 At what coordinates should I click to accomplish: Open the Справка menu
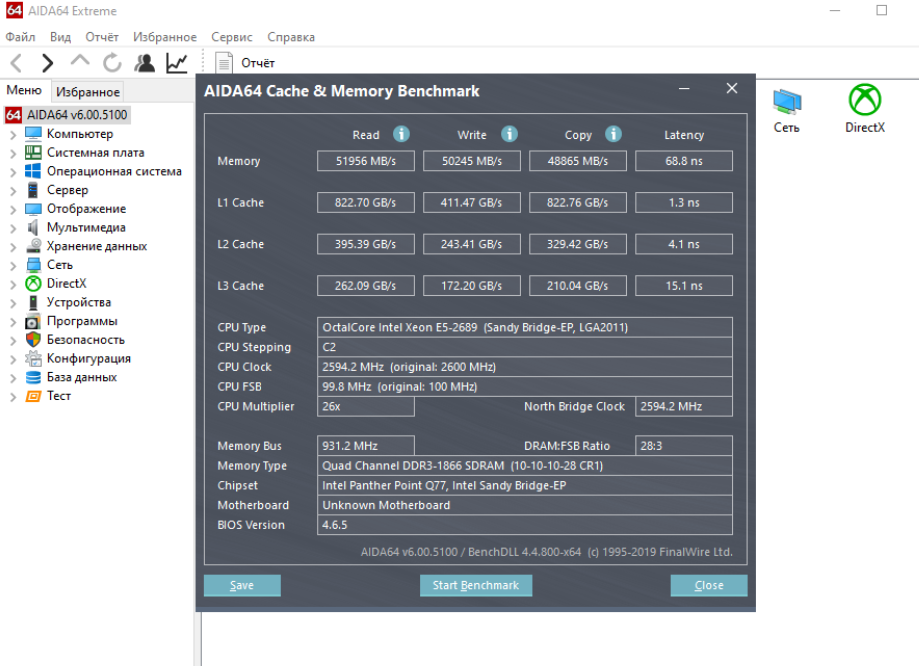(x=291, y=37)
